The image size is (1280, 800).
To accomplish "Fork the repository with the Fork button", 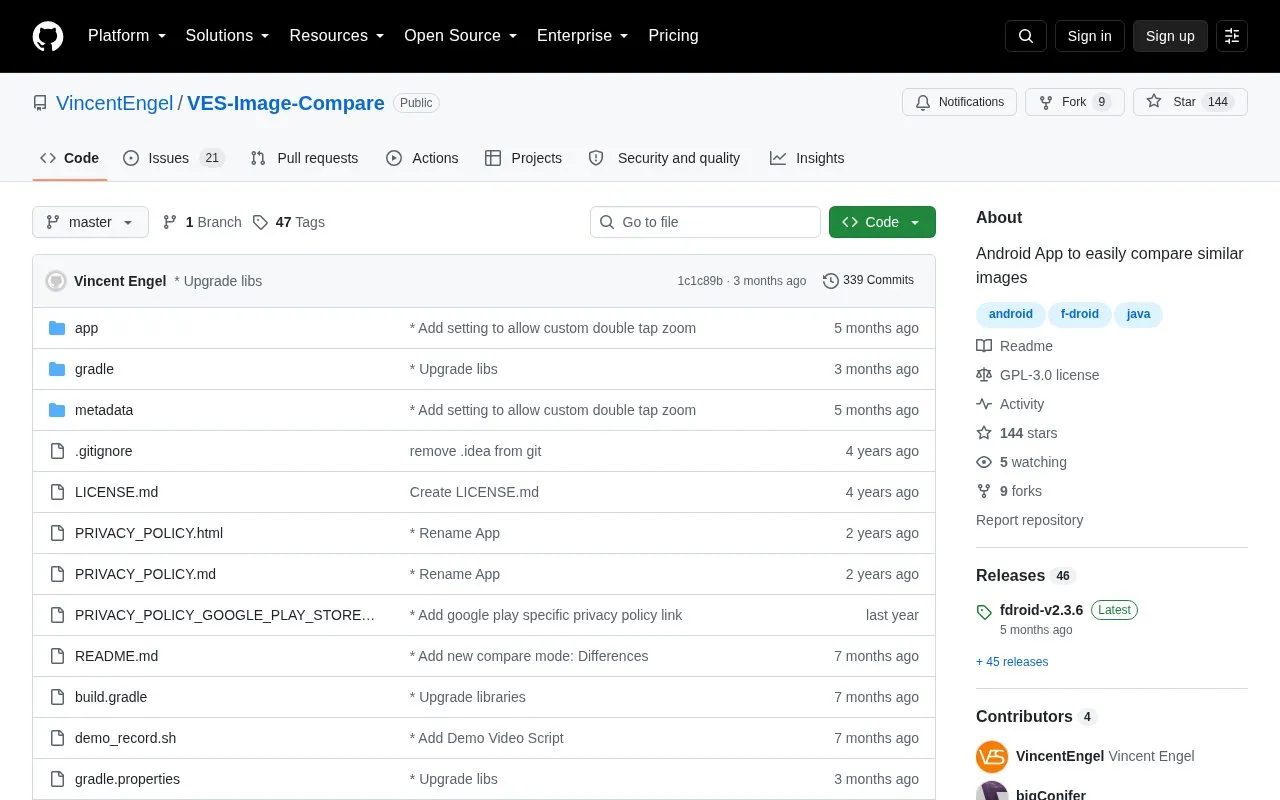I will pos(1075,102).
